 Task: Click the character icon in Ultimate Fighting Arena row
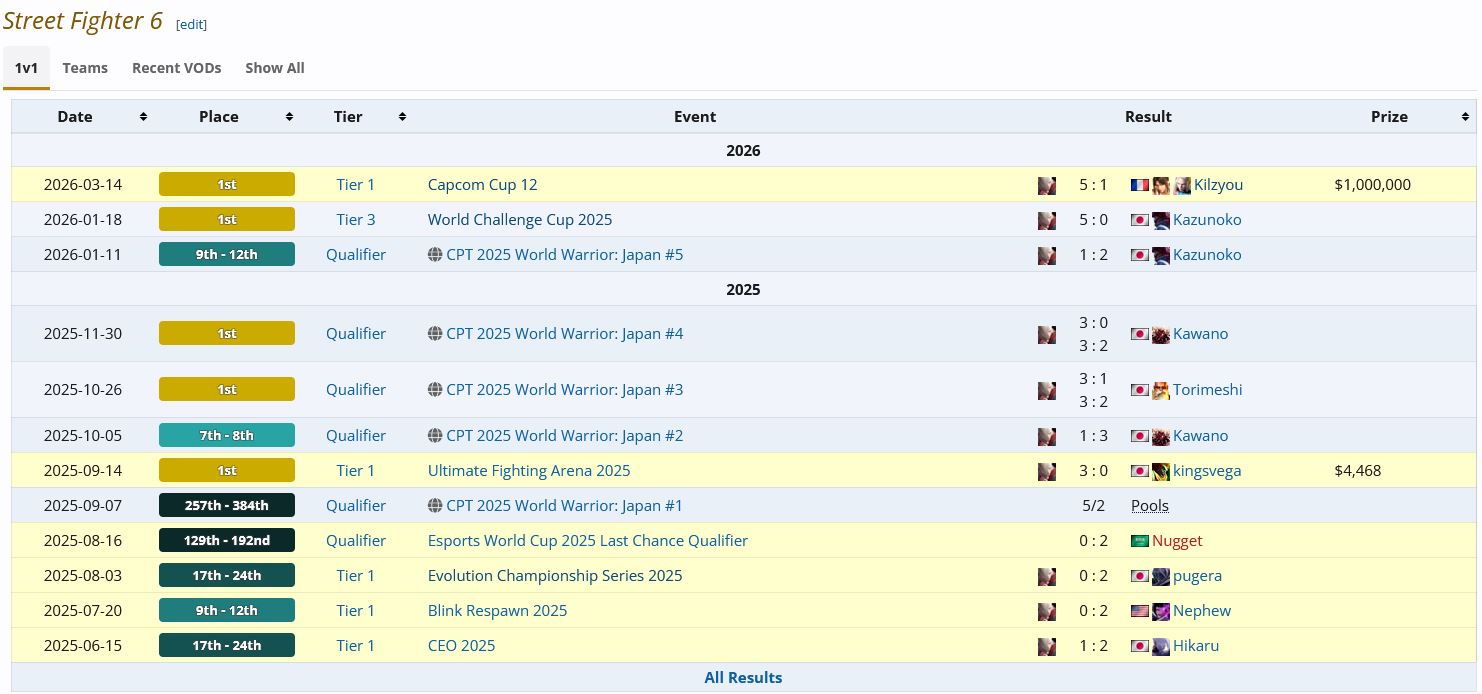[x=1047, y=471]
